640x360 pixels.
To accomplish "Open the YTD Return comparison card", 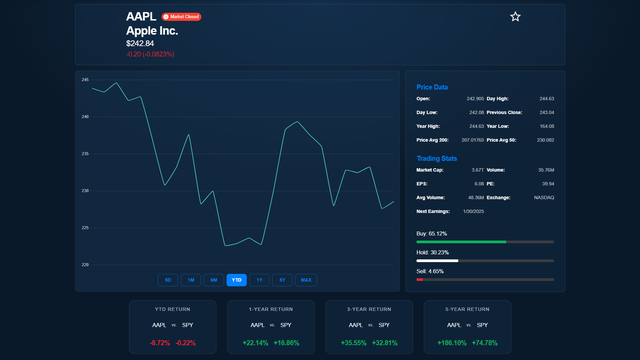I will pyautogui.click(x=173, y=327).
